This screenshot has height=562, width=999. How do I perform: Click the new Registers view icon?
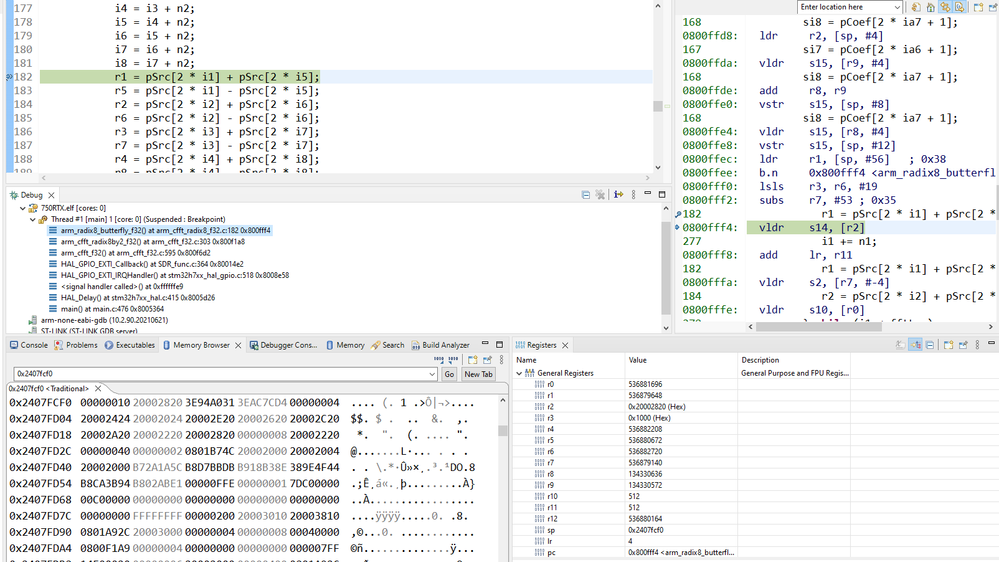pyautogui.click(x=948, y=345)
